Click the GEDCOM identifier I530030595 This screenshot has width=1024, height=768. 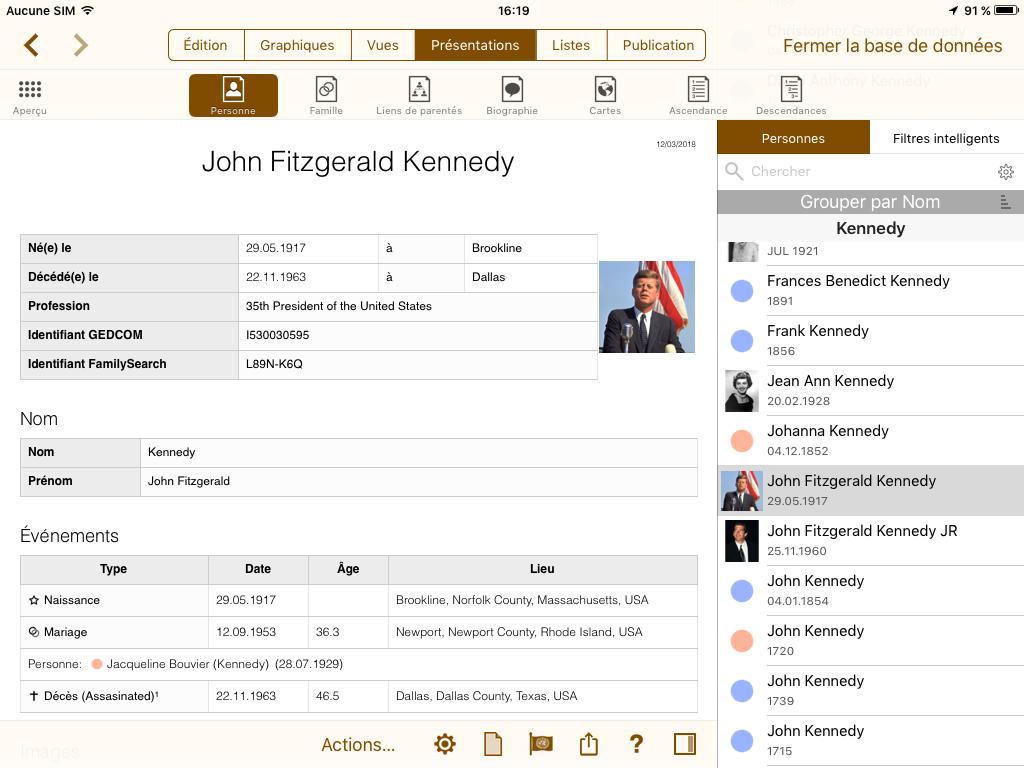tap(278, 335)
